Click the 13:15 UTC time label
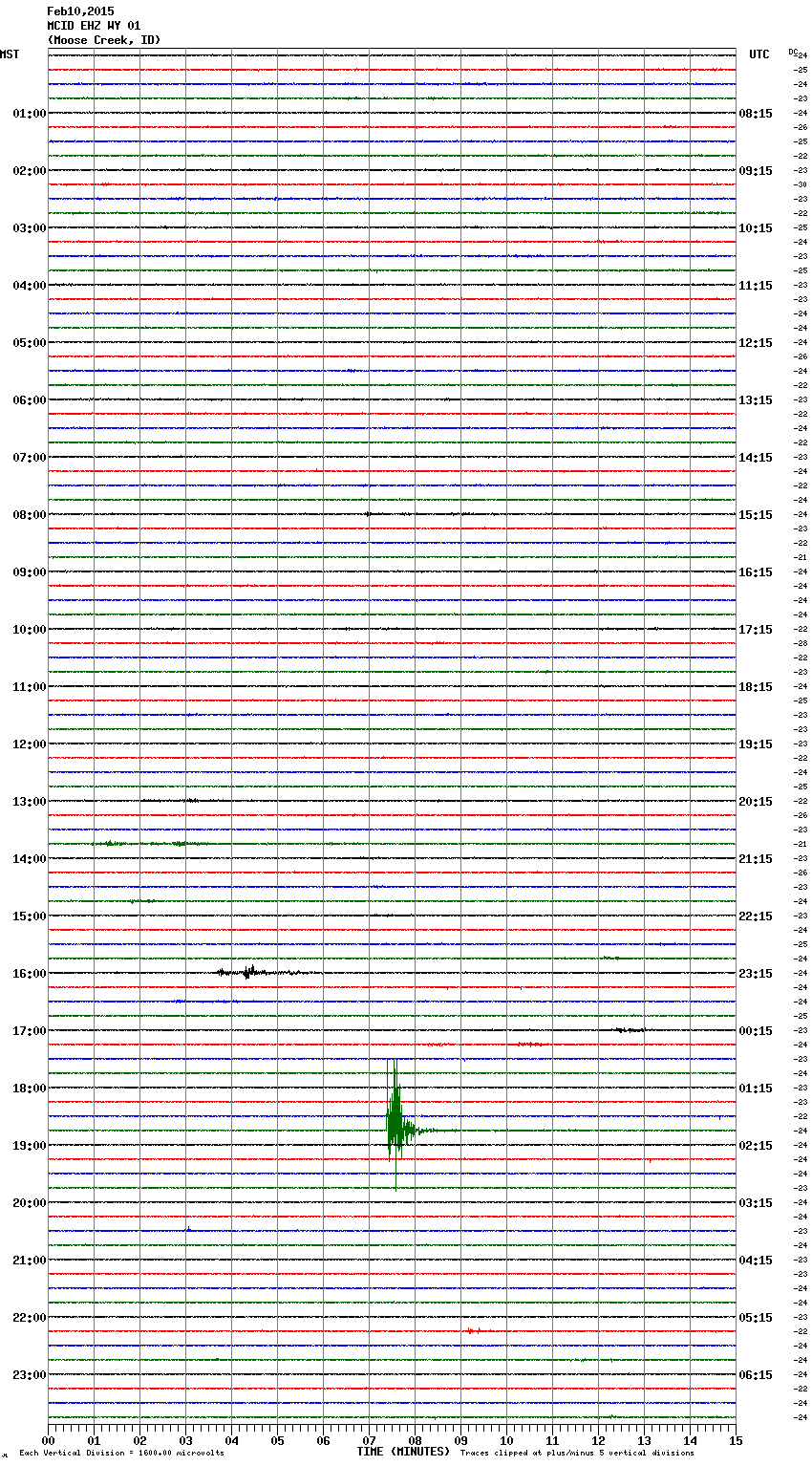 [756, 400]
